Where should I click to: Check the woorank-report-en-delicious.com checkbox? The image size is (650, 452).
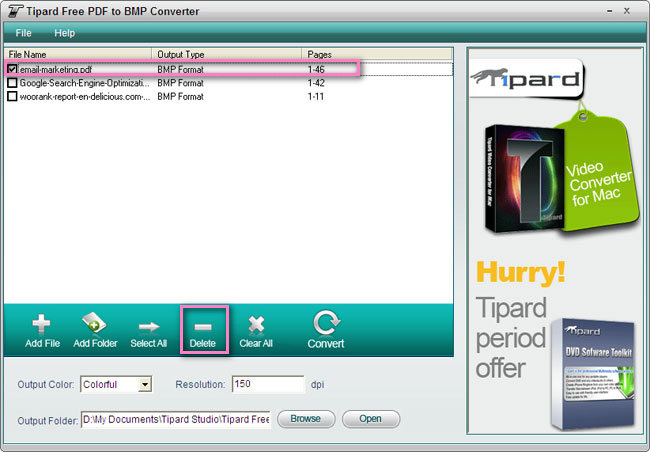(x=12, y=96)
